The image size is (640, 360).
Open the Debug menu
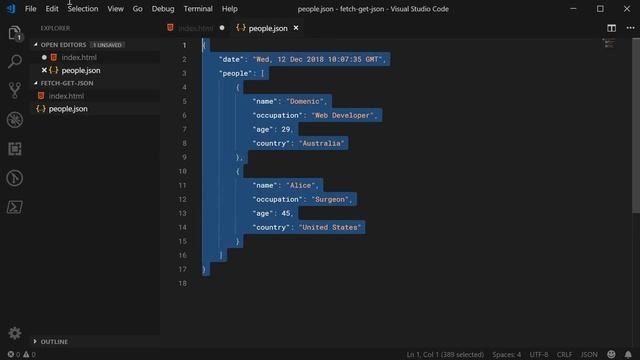[163, 9]
